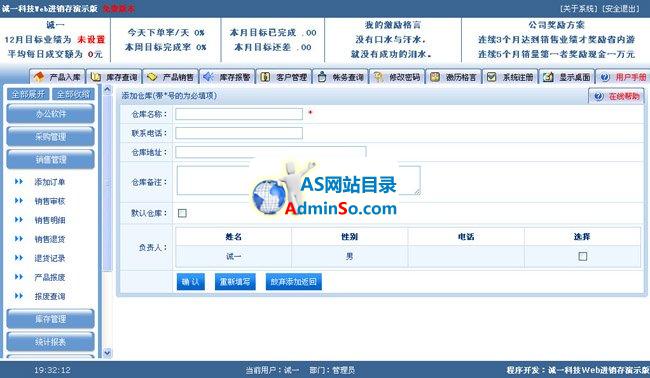Click the 帐务查询 tab icon
Viewport: 650px width, 378px height.
(x=322, y=77)
